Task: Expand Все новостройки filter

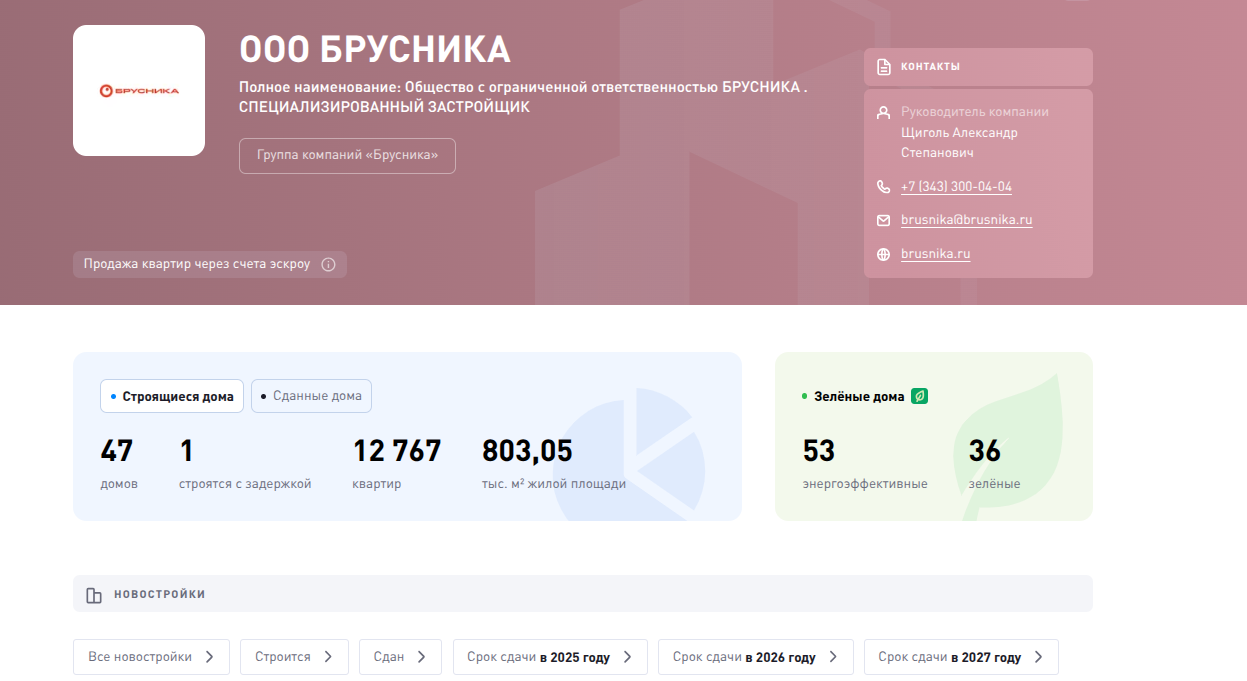Action: pyautogui.click(x=151, y=657)
